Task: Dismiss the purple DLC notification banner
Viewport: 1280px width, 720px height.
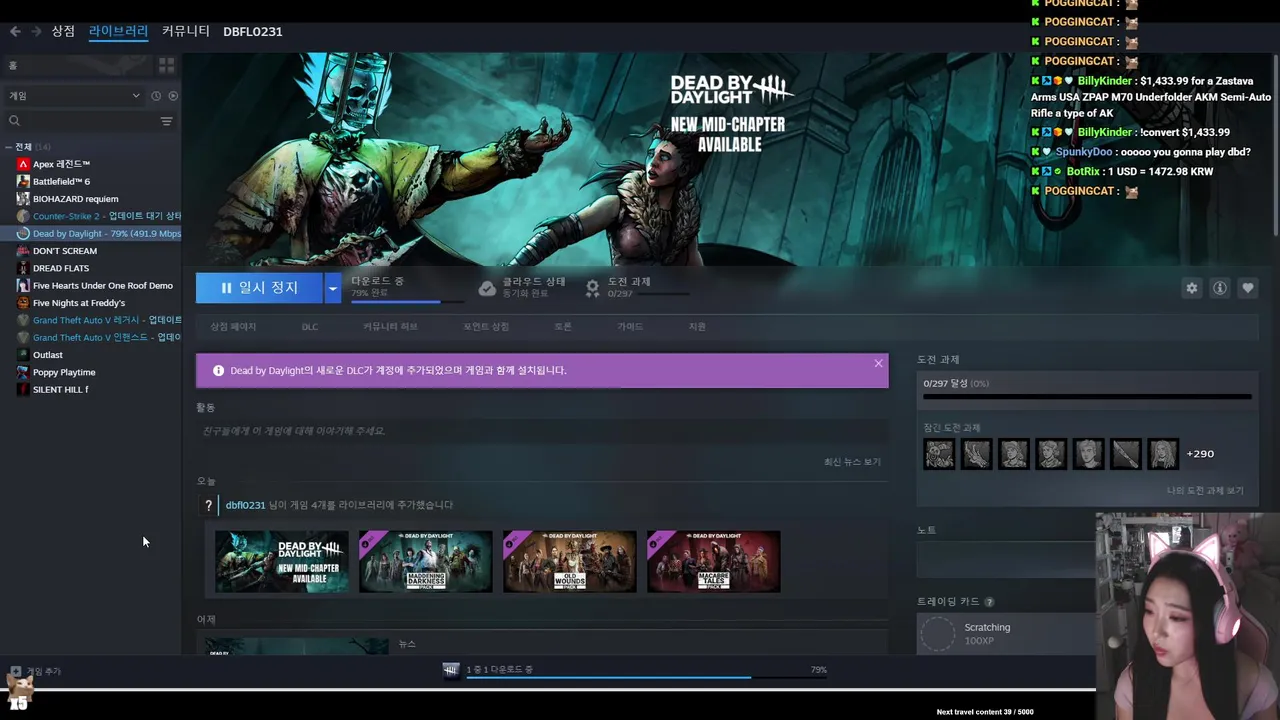Action: [x=878, y=363]
